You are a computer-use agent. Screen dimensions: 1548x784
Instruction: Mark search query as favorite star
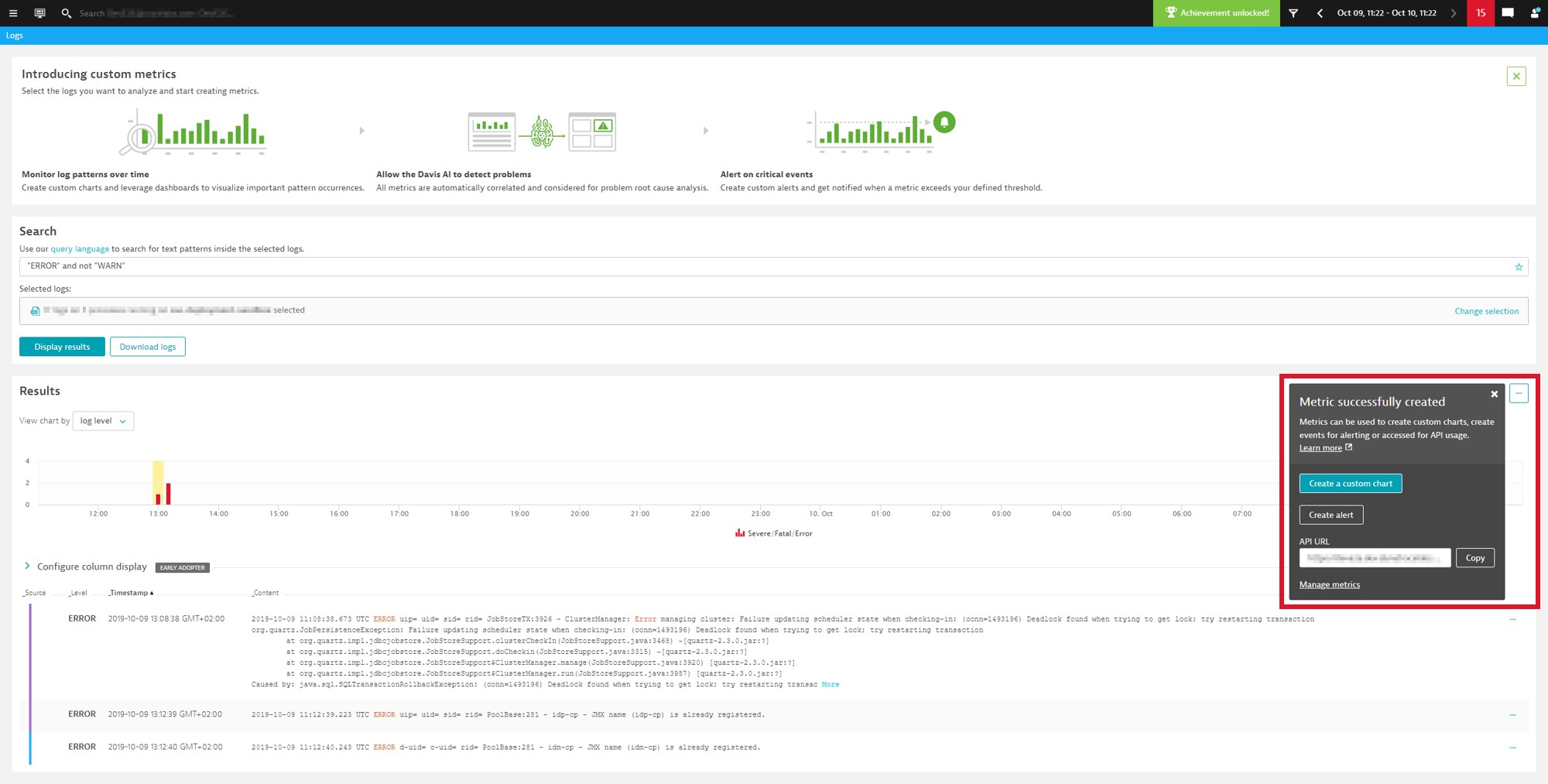point(1518,267)
